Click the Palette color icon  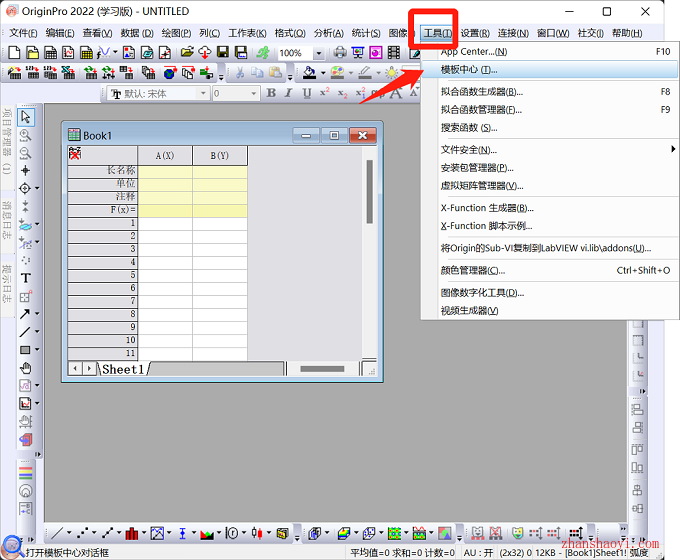(337, 73)
